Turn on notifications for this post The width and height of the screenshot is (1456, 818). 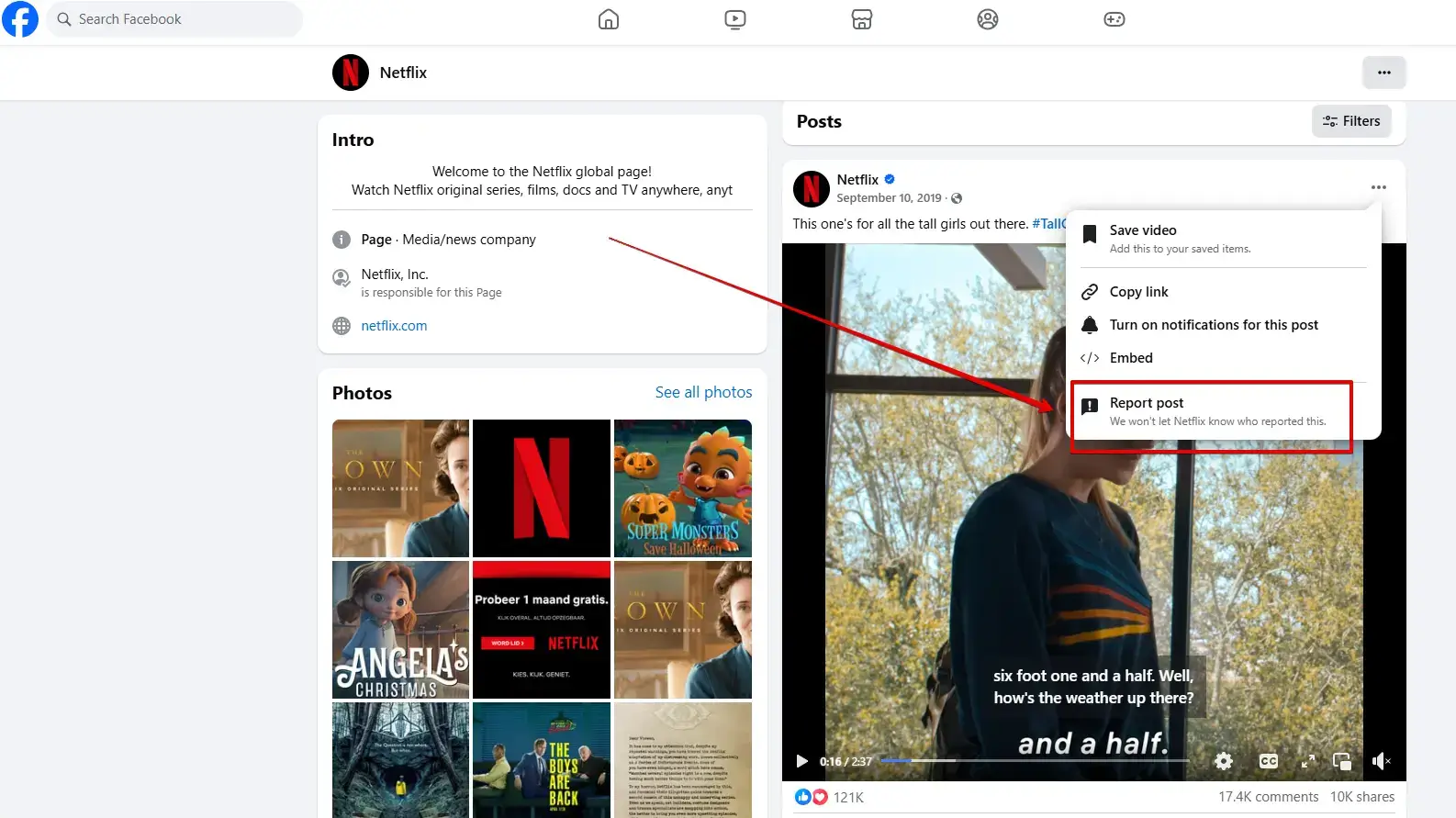tap(1221, 325)
